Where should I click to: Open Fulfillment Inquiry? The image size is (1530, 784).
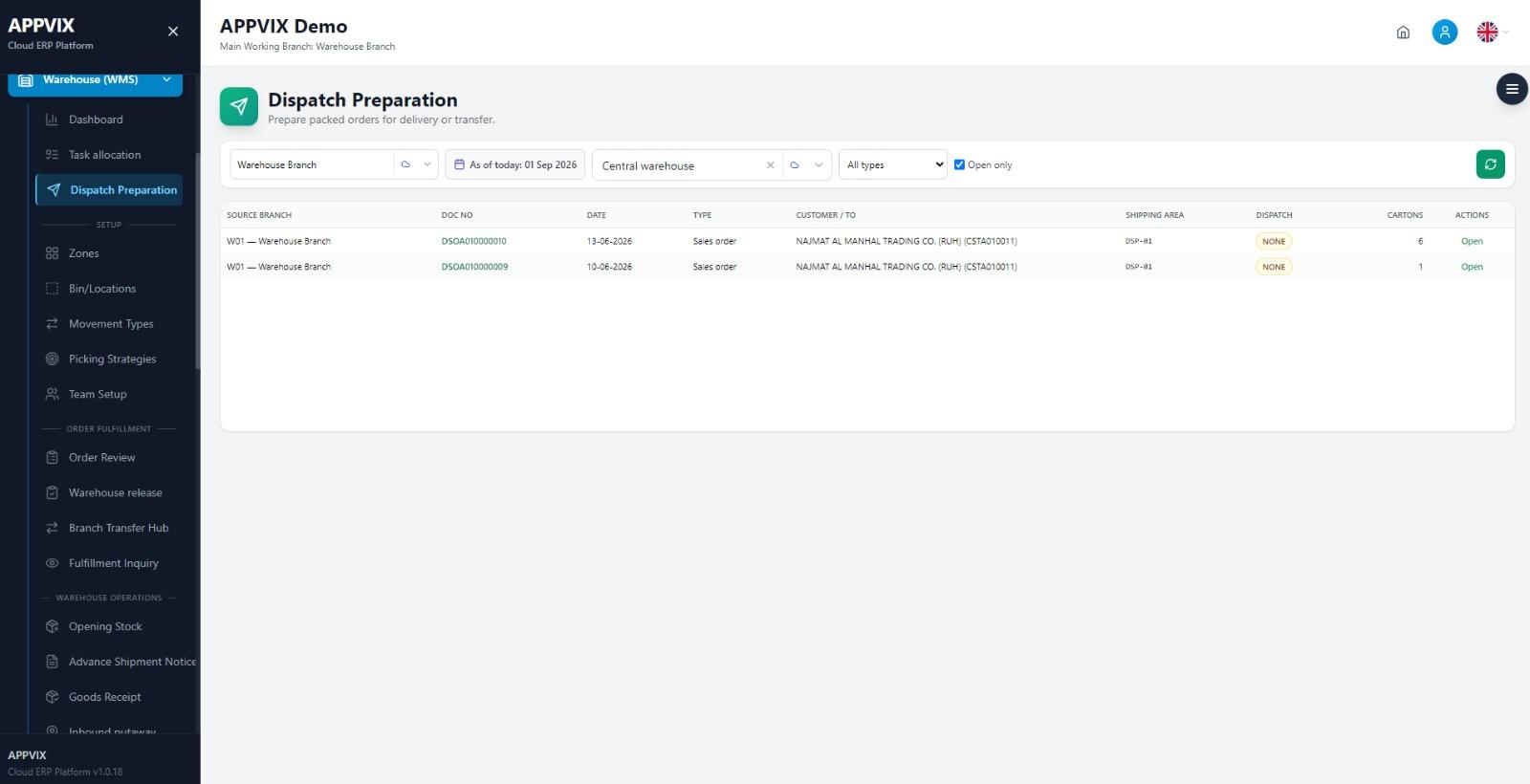[108, 563]
